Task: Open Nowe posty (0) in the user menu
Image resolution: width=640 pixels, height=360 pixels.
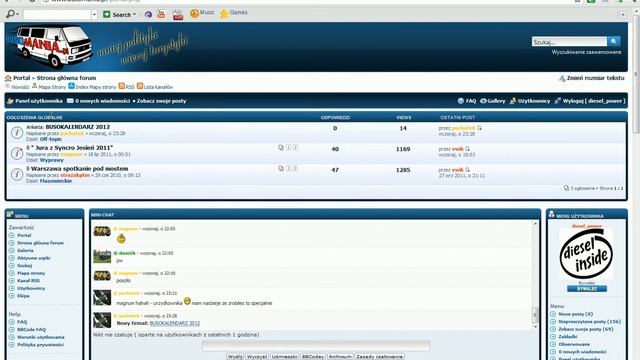Action: point(576,314)
